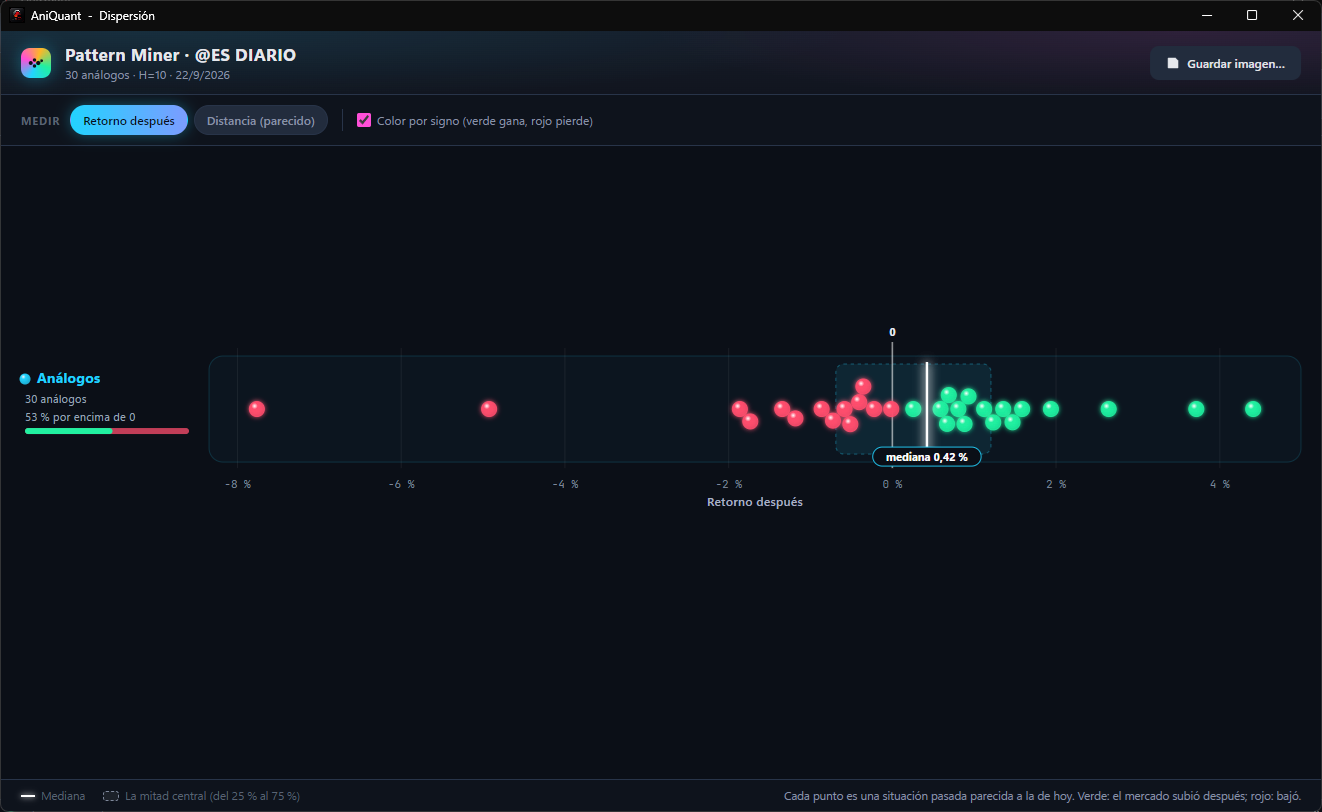The image size is (1322, 812).
Task: Click the 'Pattern Miner · @ES DIARIO' heading
Action: click(180, 55)
